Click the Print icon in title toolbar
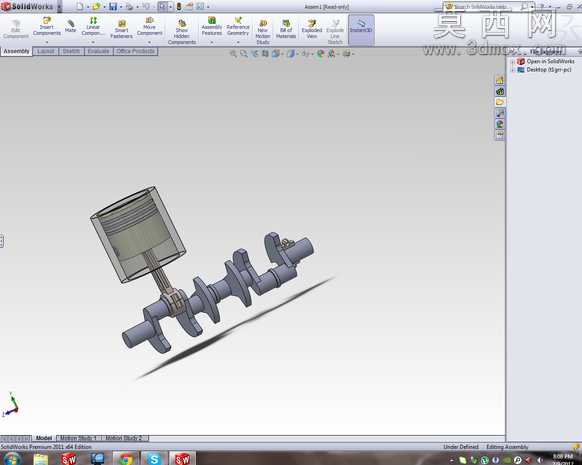Image resolution: width=582 pixels, height=465 pixels. point(130,6)
